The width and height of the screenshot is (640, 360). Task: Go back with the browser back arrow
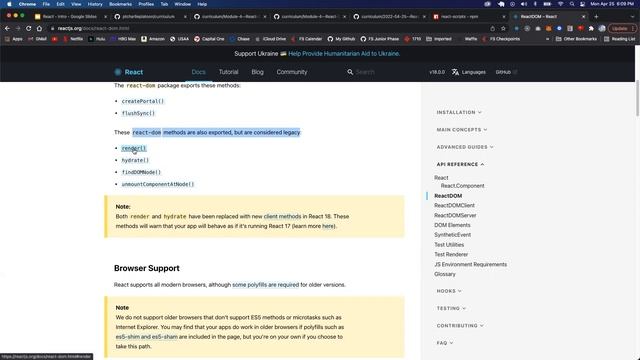[x=7, y=29]
